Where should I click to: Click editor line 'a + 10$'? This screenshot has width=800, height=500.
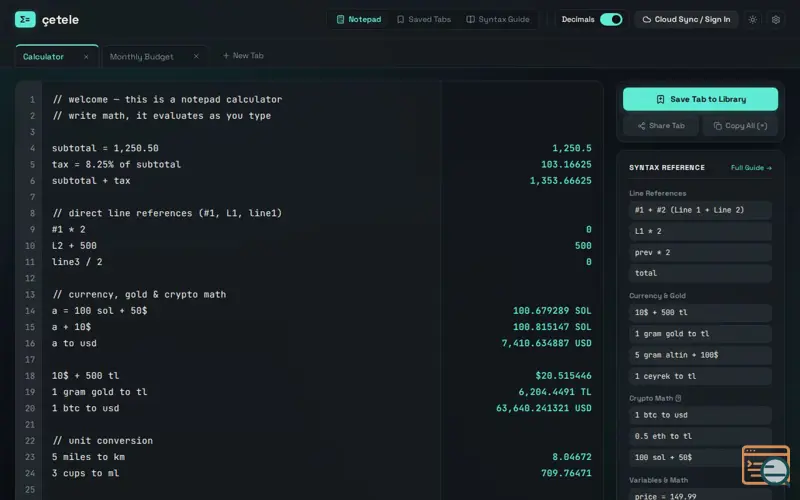coord(71,327)
